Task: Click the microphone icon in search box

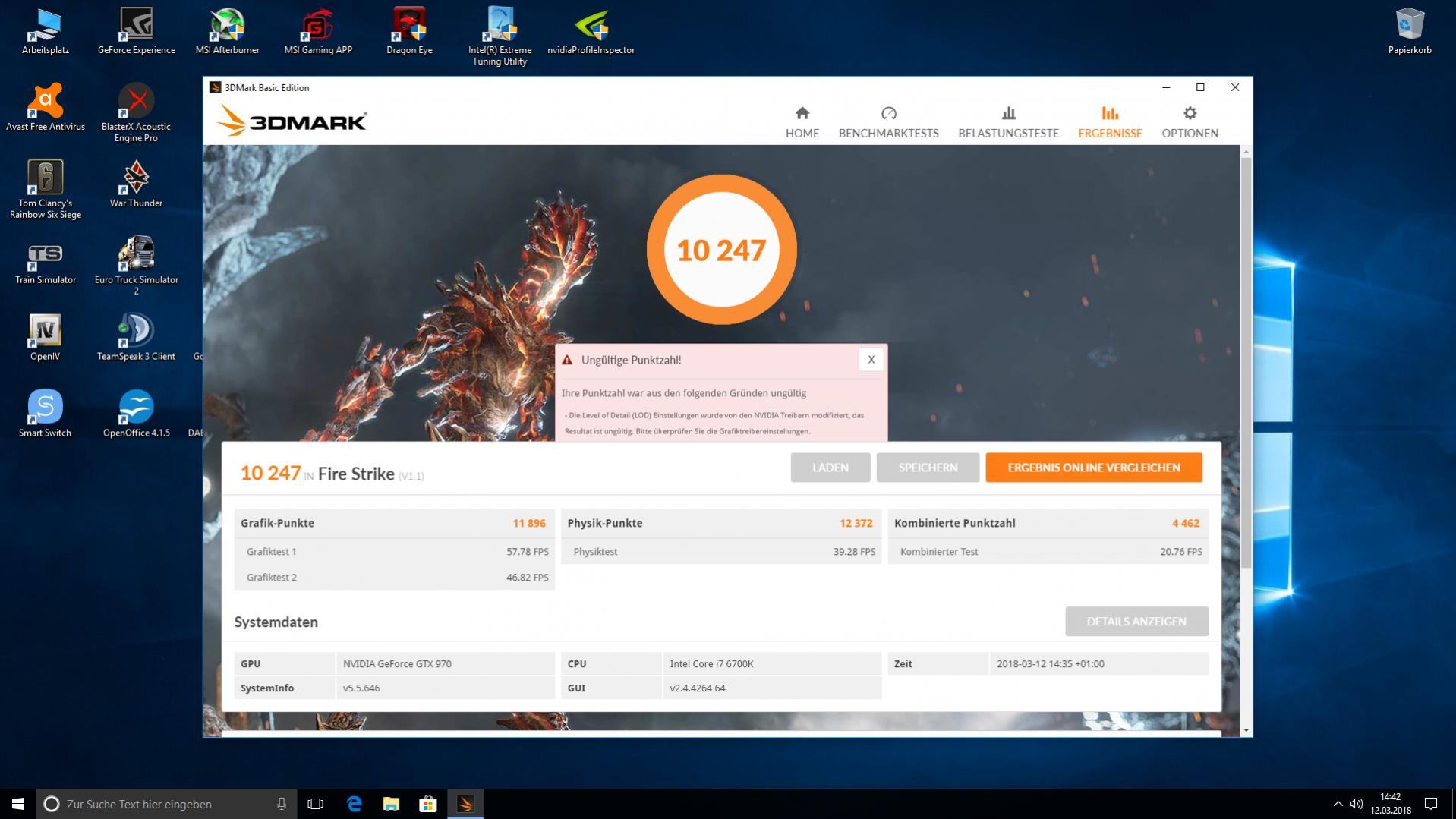Action: click(x=282, y=804)
